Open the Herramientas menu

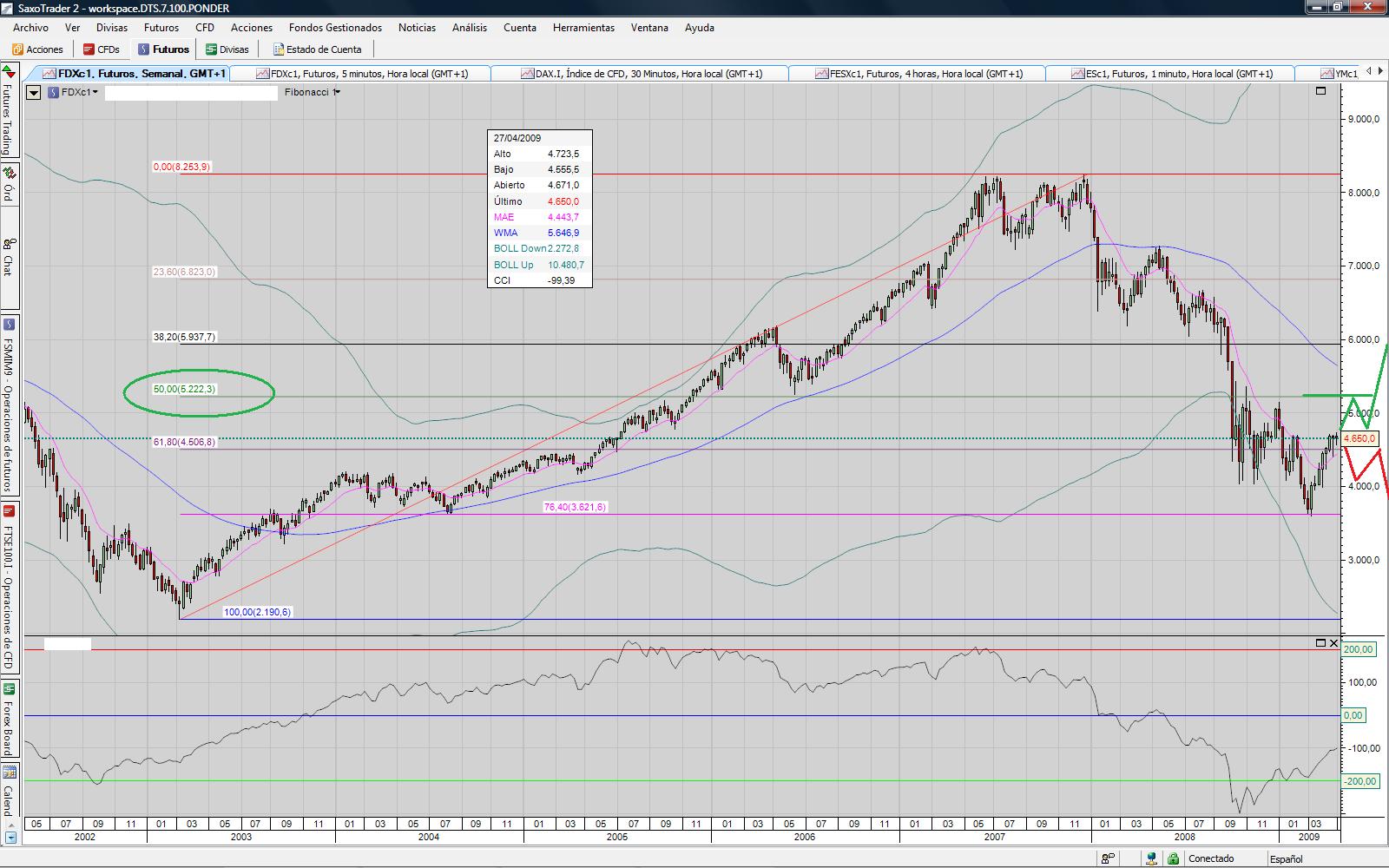pyautogui.click(x=583, y=28)
